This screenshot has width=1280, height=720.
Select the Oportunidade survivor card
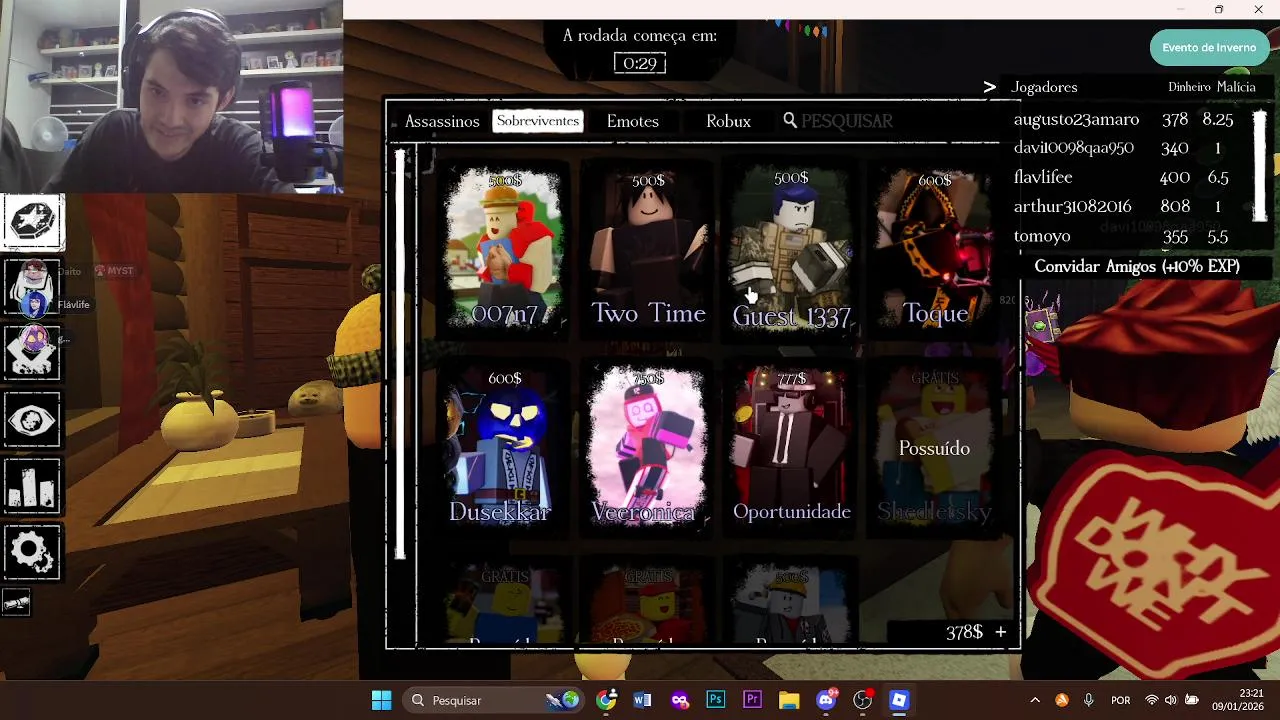(791, 448)
